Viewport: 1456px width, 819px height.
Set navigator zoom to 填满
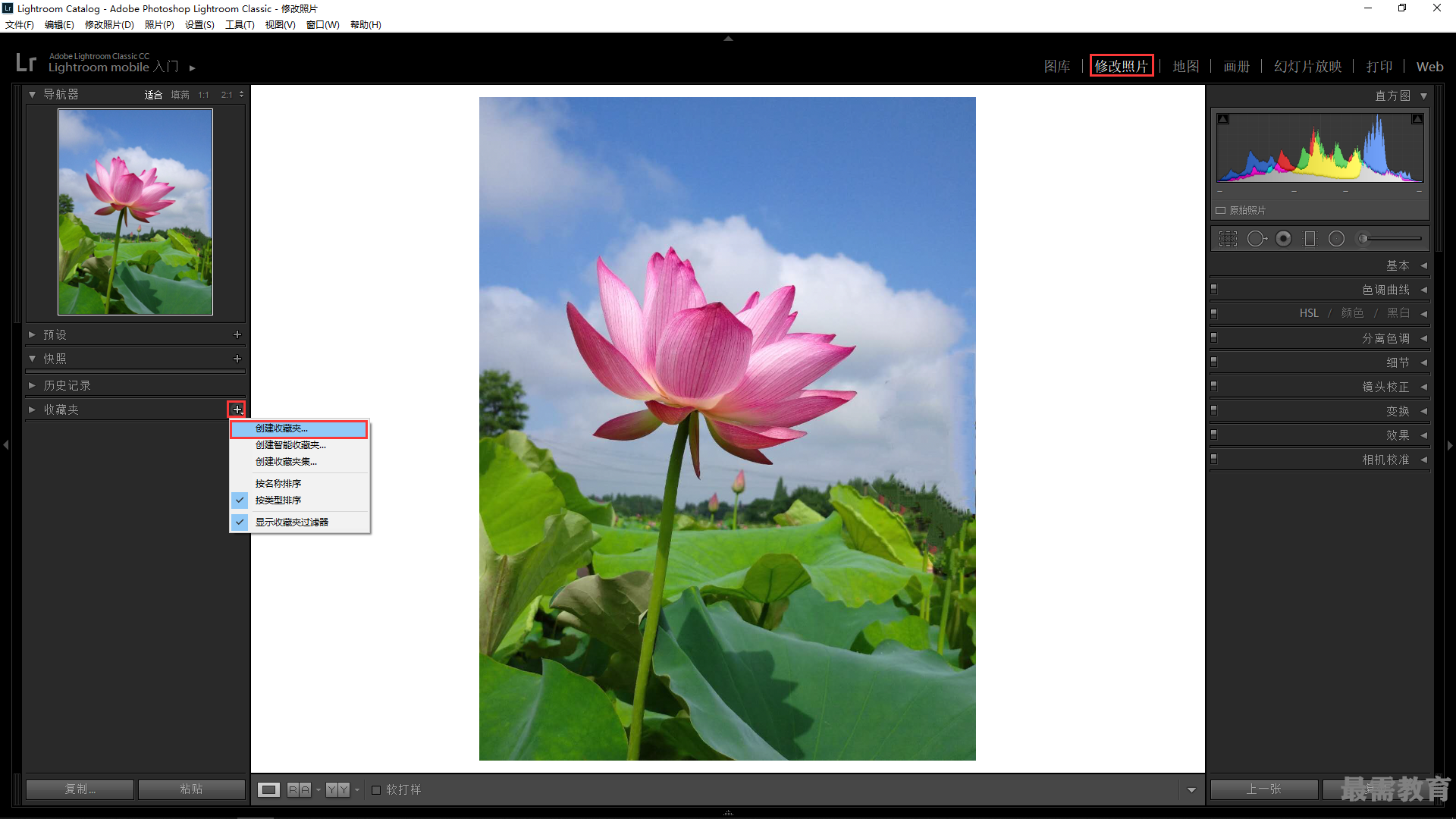180,95
